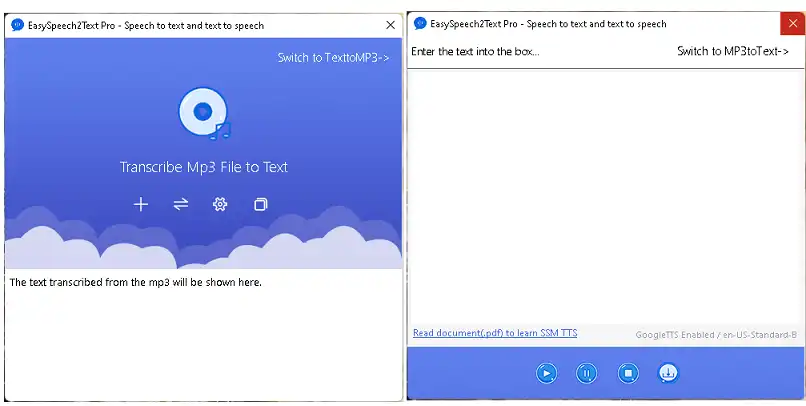Screen dimensions: 806x406
Task: Click the large music disc icon
Action: click(x=204, y=113)
